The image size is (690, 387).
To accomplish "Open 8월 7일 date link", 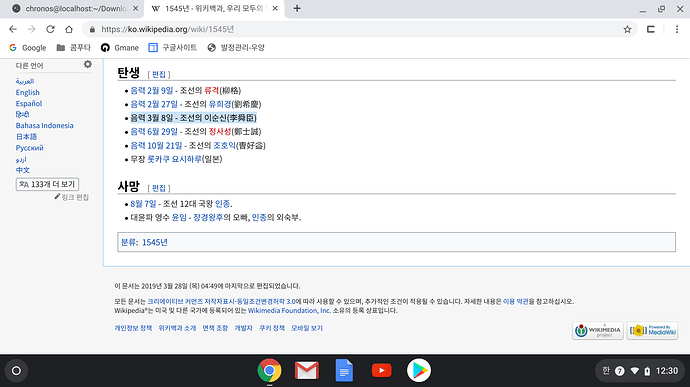I will click(x=143, y=204).
